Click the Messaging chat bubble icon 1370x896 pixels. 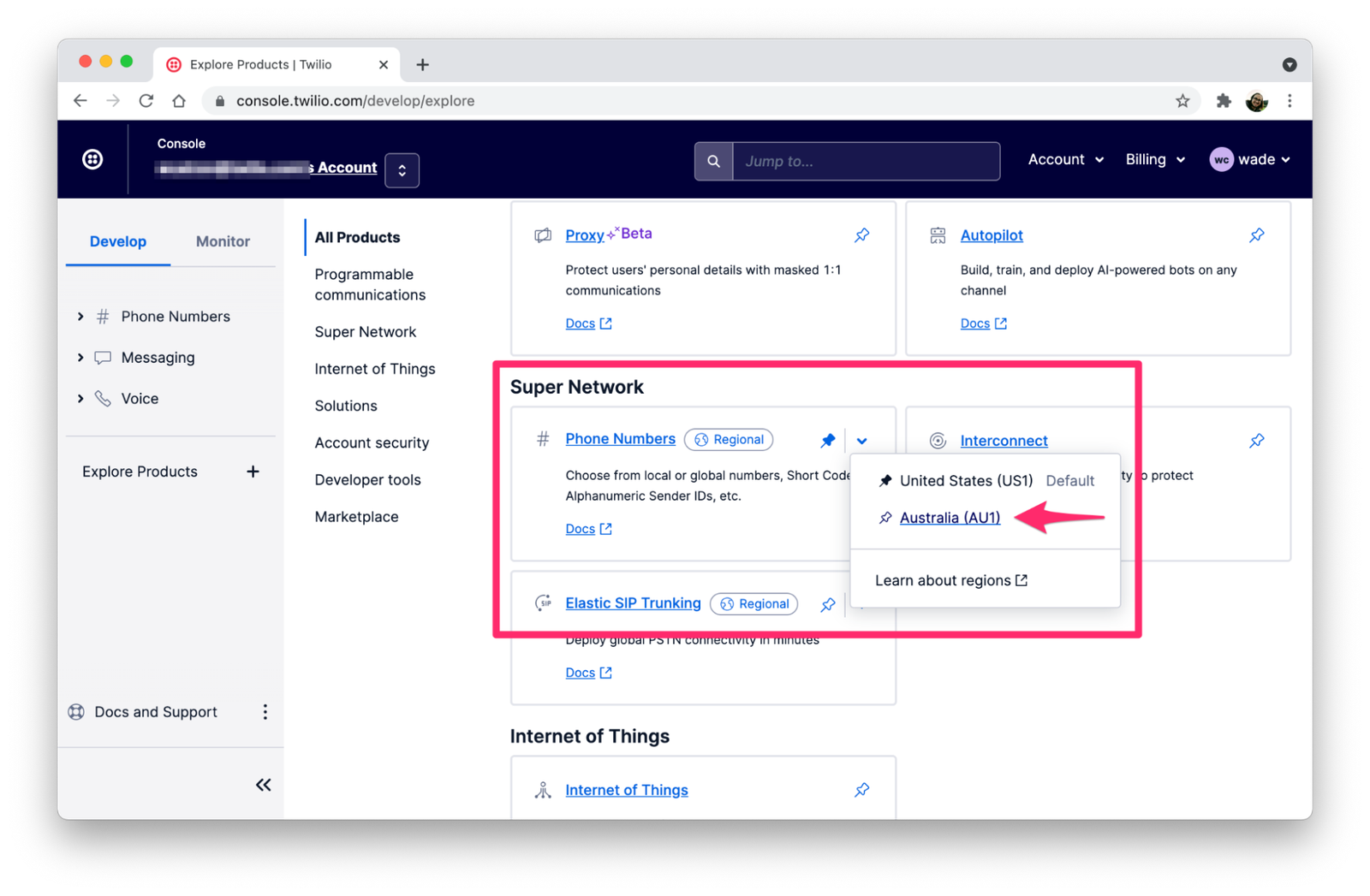point(103,357)
